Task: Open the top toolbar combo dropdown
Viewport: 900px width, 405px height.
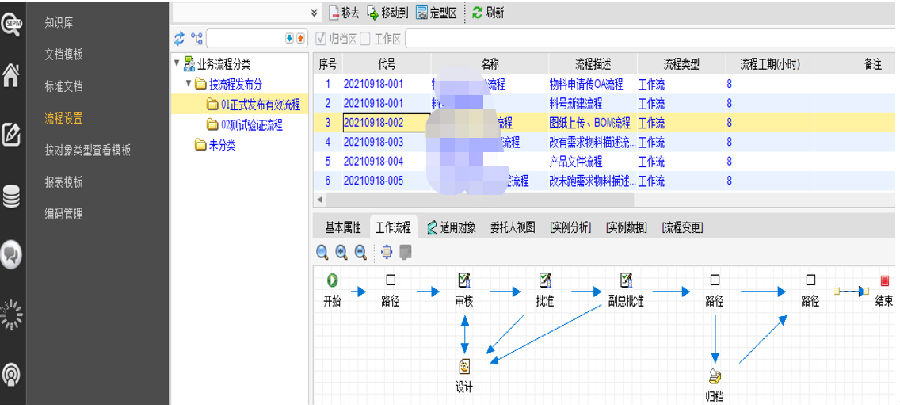Action: (x=313, y=13)
